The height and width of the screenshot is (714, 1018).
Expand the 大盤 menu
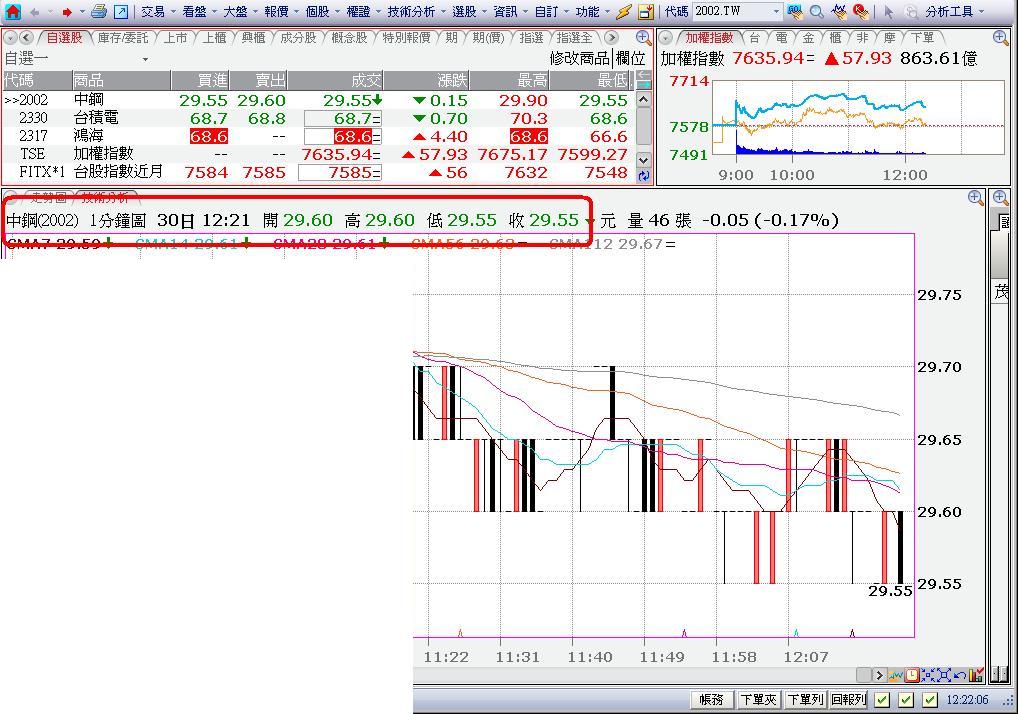pyautogui.click(x=240, y=12)
